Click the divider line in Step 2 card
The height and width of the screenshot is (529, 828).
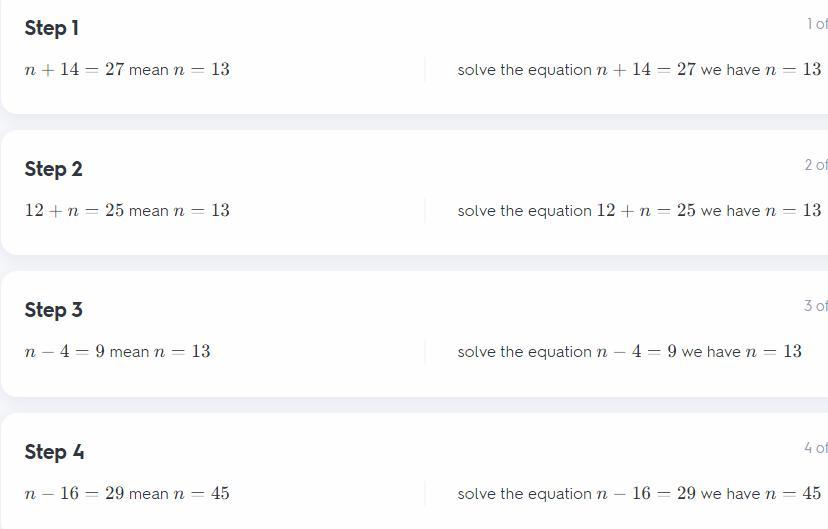(x=425, y=211)
